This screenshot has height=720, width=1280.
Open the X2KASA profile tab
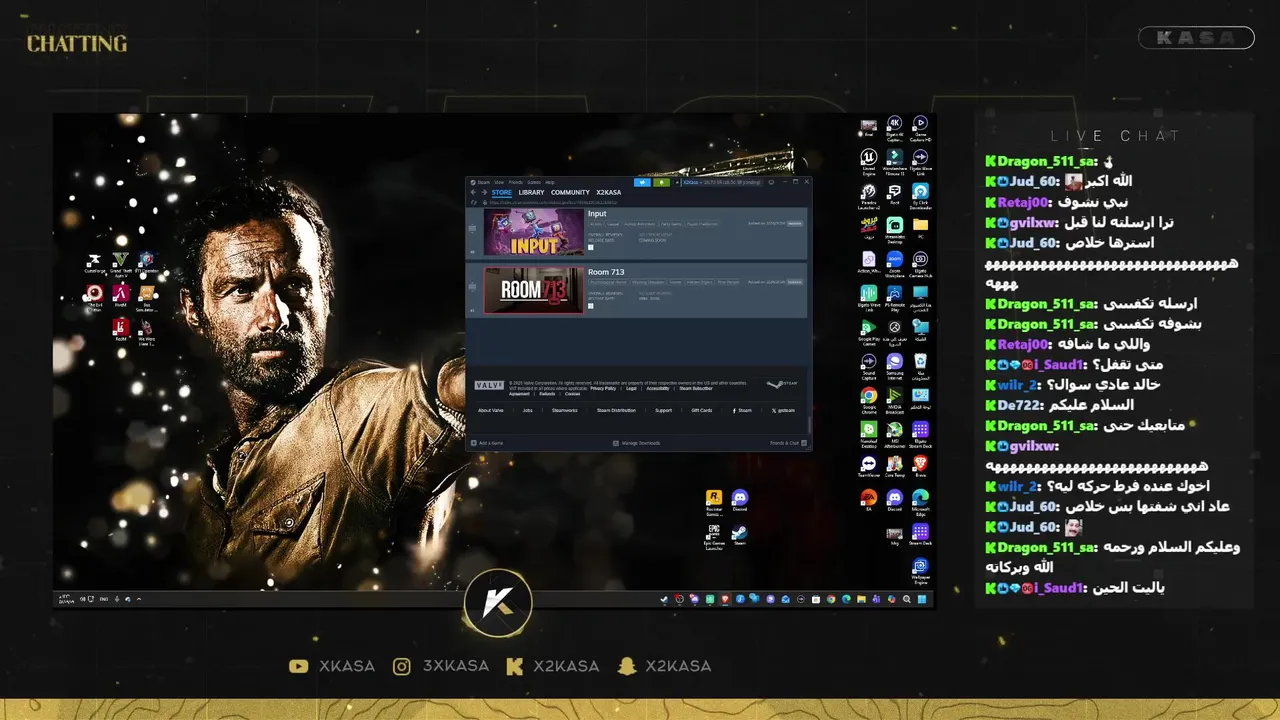(x=609, y=192)
